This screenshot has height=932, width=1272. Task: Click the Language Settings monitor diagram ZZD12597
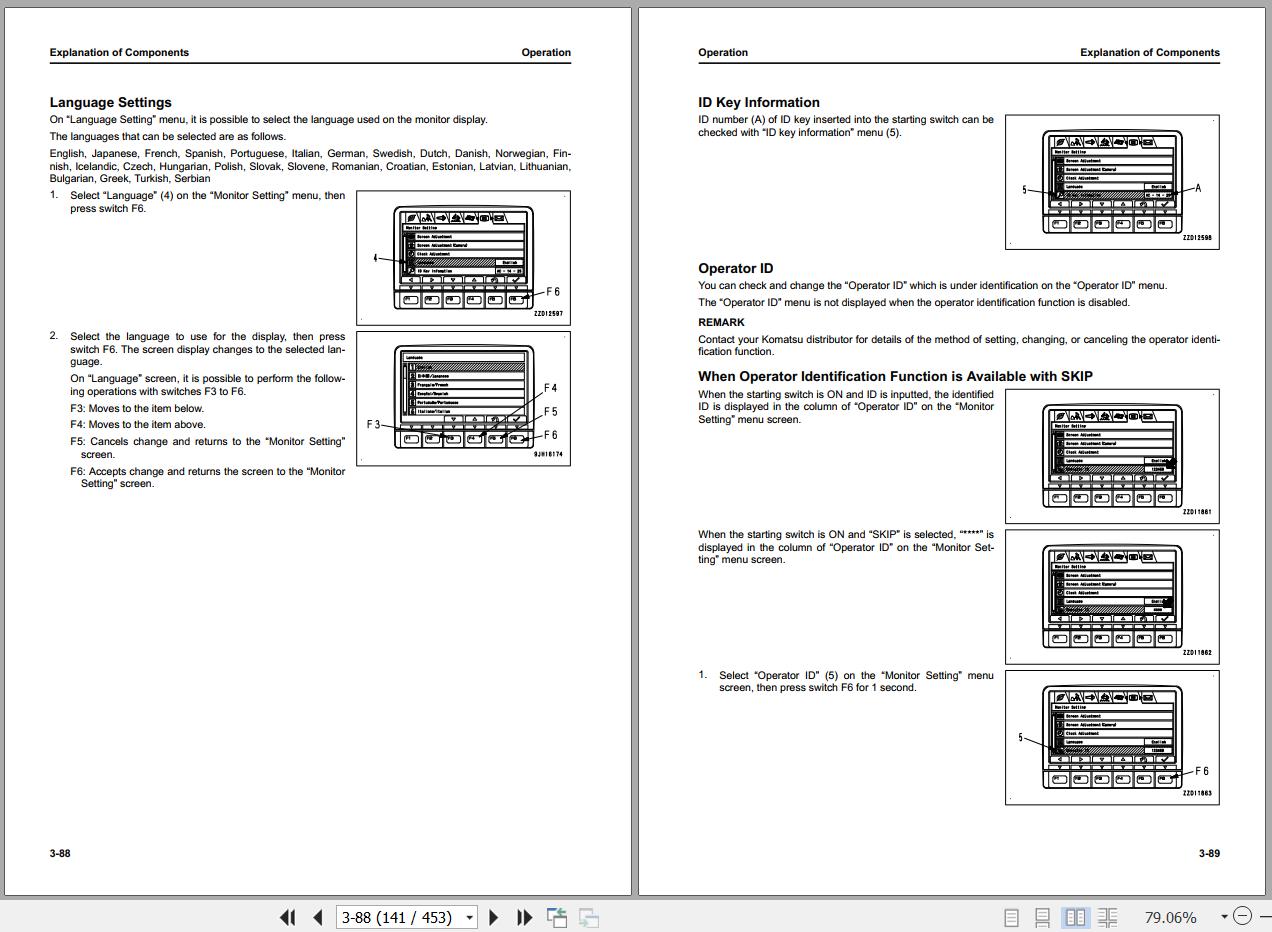coord(463,257)
